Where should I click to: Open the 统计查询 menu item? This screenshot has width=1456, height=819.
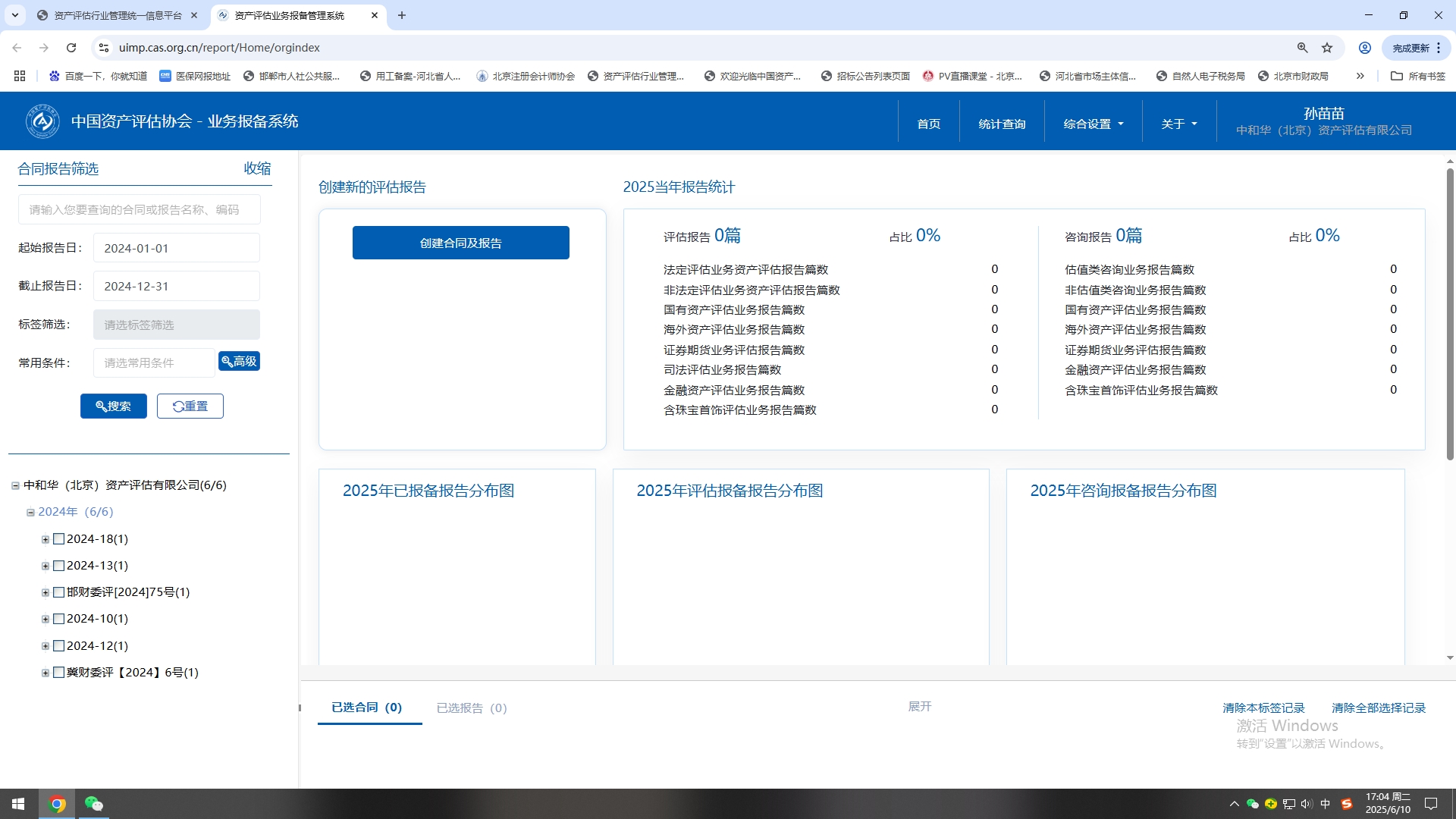[1001, 124]
